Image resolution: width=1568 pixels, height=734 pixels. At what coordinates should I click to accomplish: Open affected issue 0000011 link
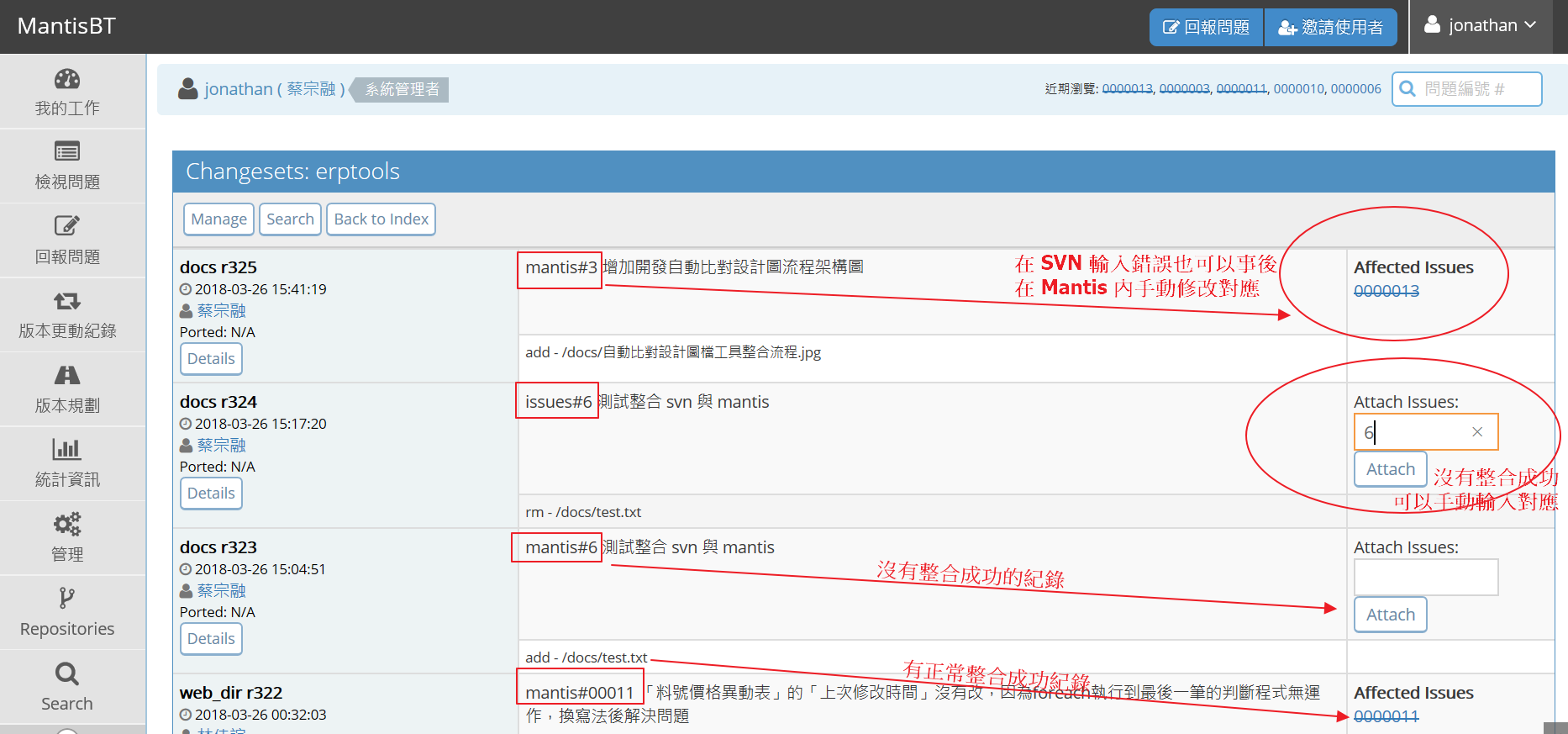point(1386,716)
